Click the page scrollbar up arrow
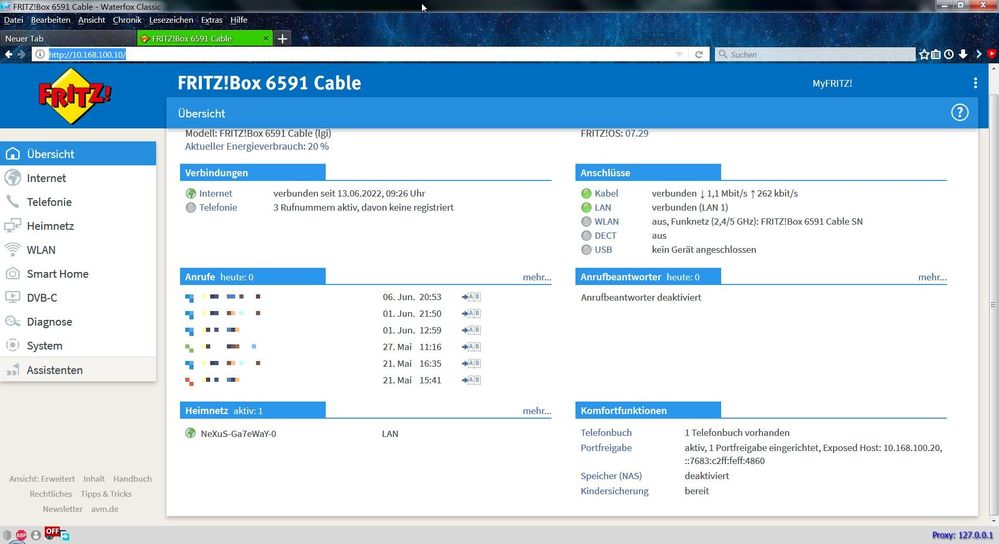This screenshot has width=999, height=544. [993, 67]
